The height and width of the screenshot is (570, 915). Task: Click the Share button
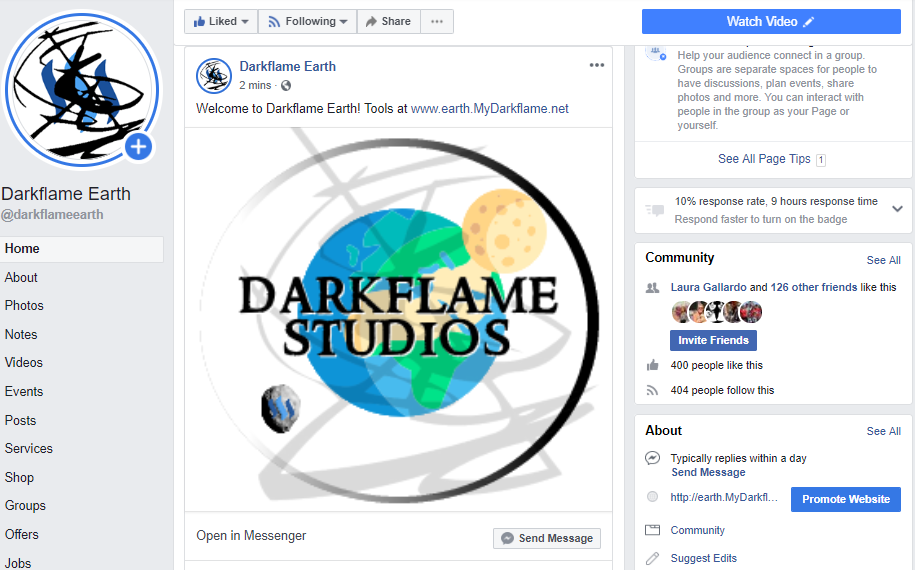coord(389,22)
